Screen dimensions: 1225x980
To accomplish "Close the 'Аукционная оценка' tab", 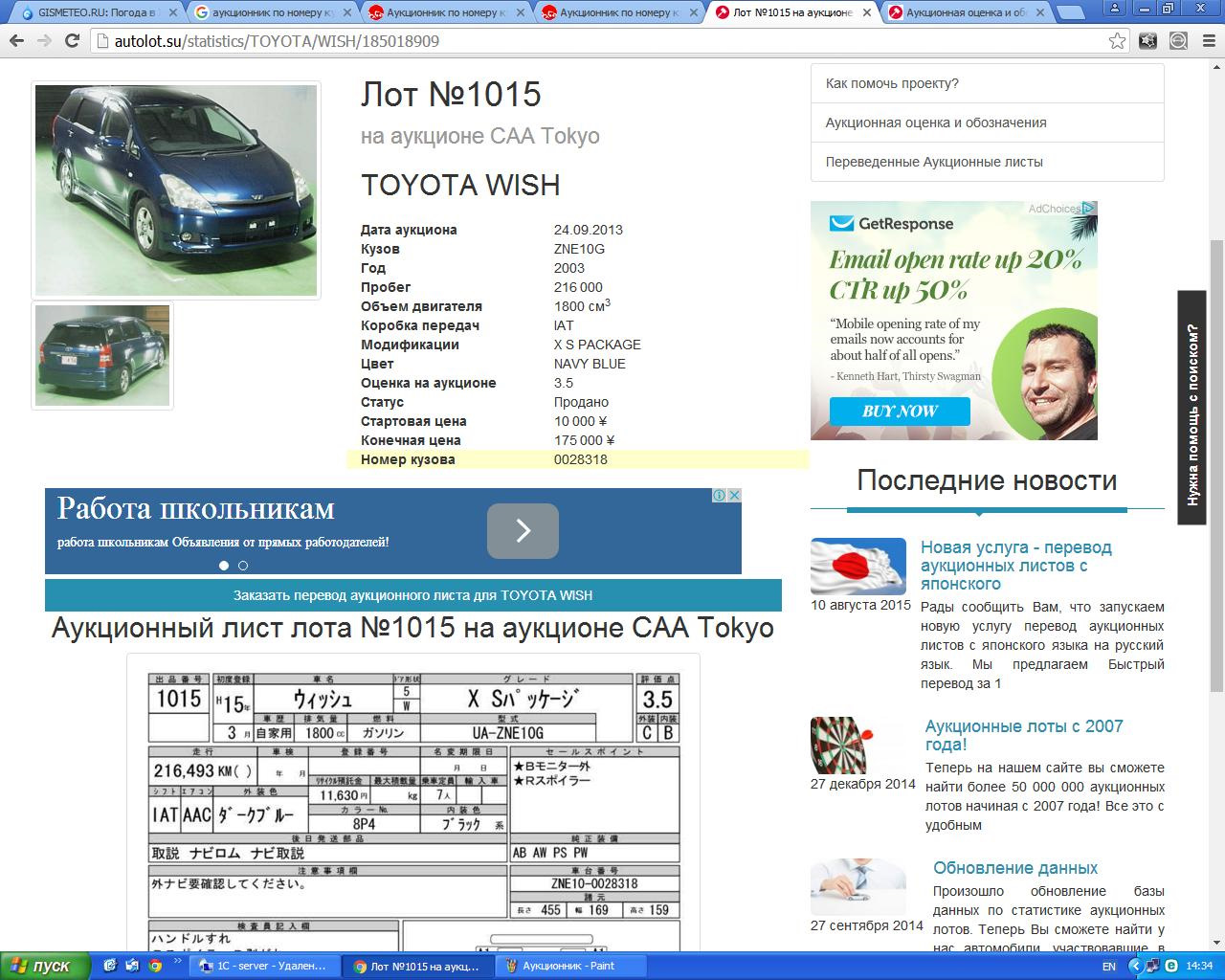I will click(x=1038, y=13).
